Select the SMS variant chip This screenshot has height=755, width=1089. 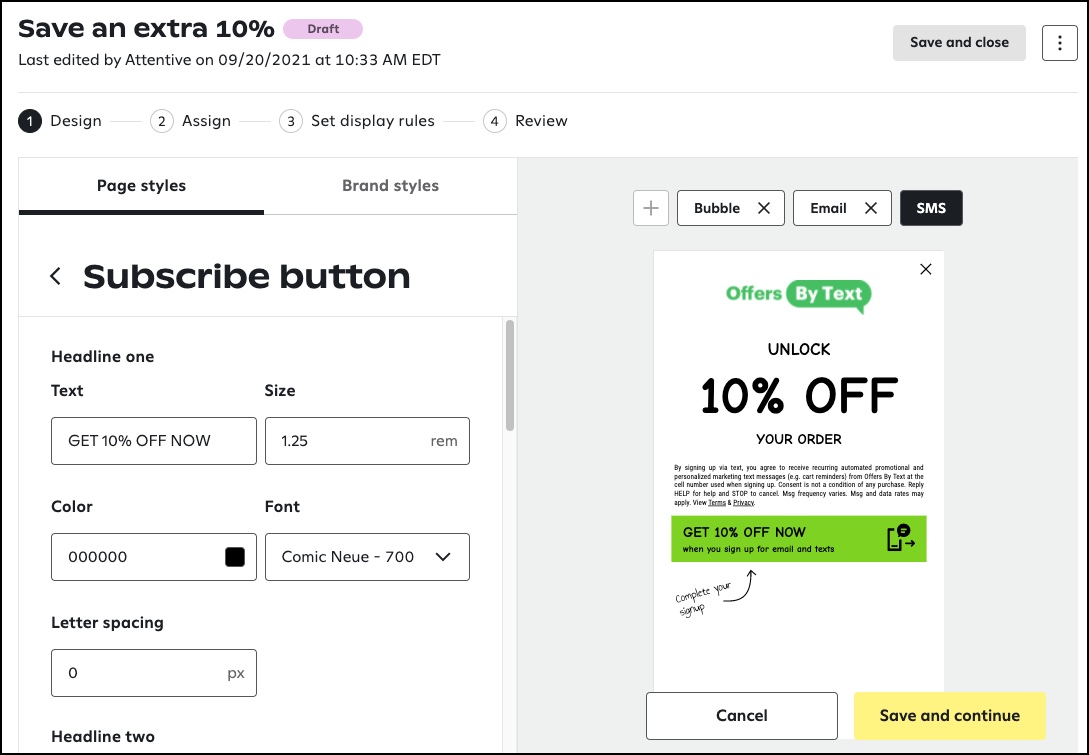click(931, 208)
